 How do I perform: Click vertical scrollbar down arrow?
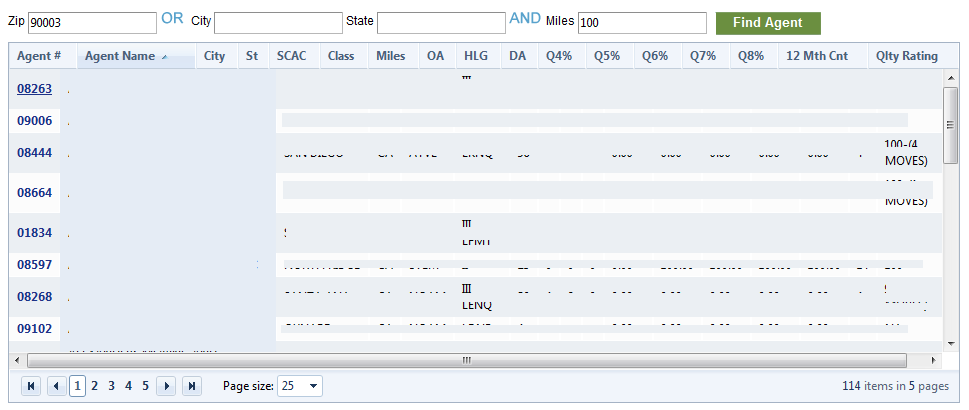pyautogui.click(x=950, y=343)
